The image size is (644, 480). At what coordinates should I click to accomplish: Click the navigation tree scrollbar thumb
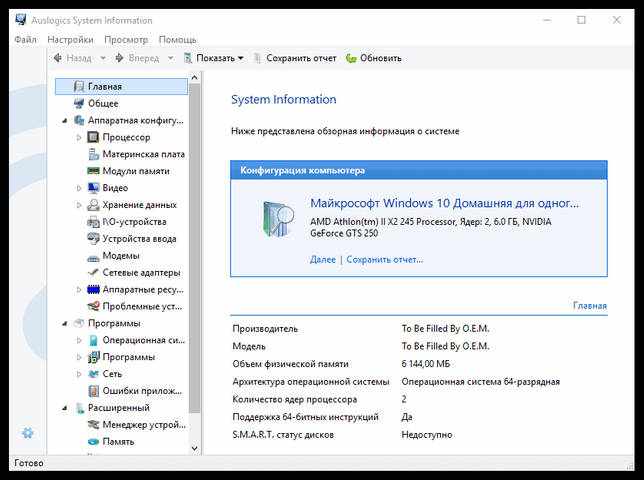[x=195, y=248]
